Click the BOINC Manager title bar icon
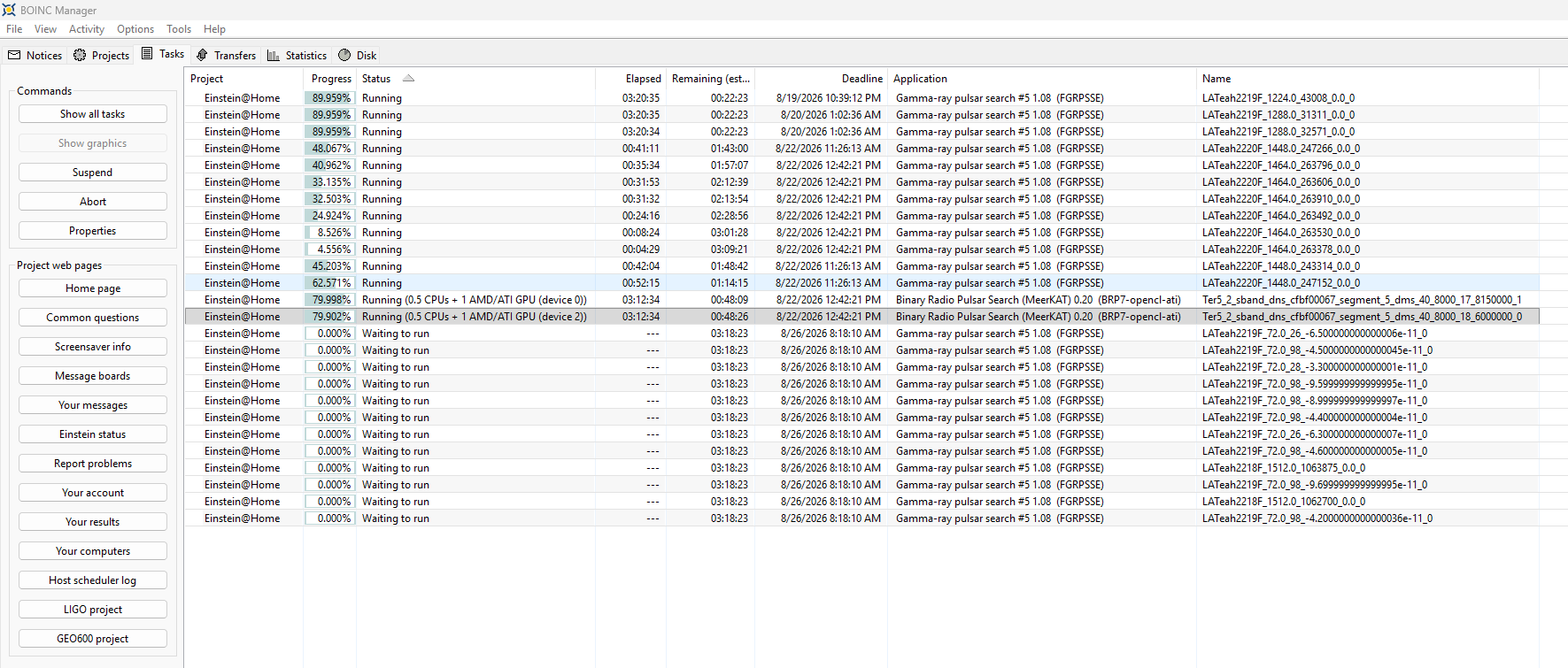 click(x=9, y=10)
